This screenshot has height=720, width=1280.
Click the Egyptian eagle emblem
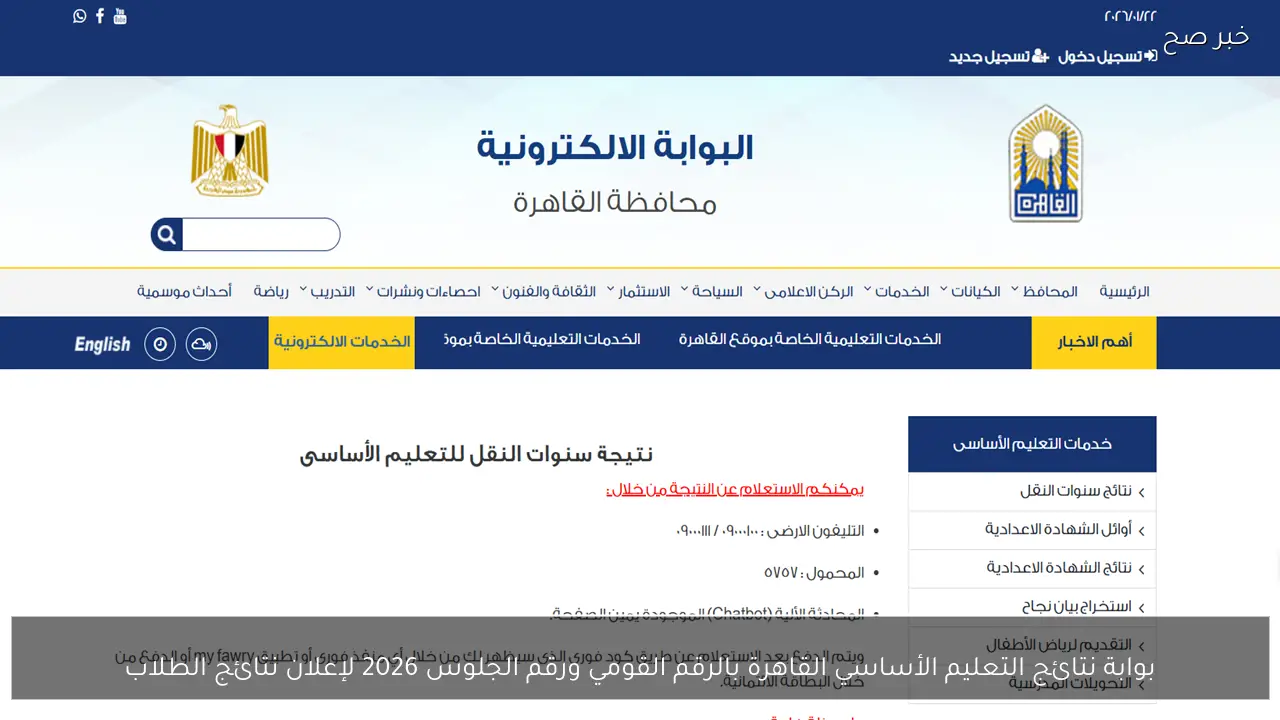[229, 150]
